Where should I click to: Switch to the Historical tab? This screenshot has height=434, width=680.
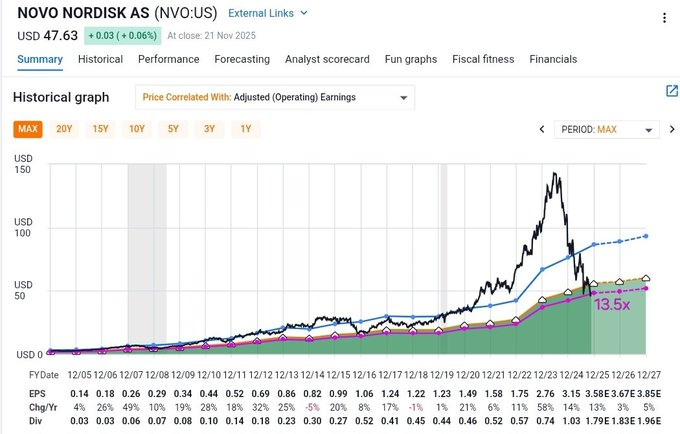tap(100, 59)
